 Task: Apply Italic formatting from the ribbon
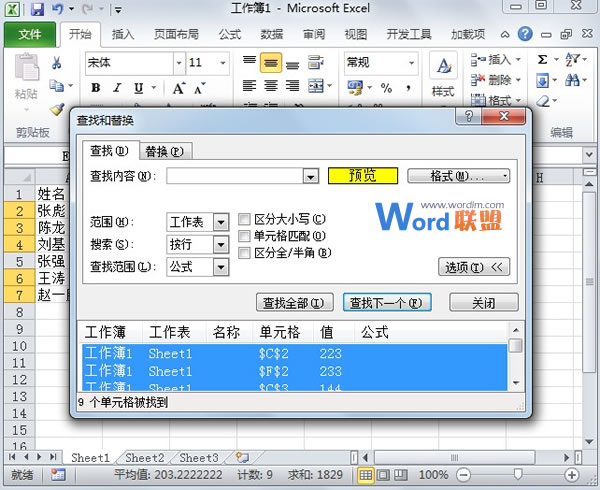[117, 88]
